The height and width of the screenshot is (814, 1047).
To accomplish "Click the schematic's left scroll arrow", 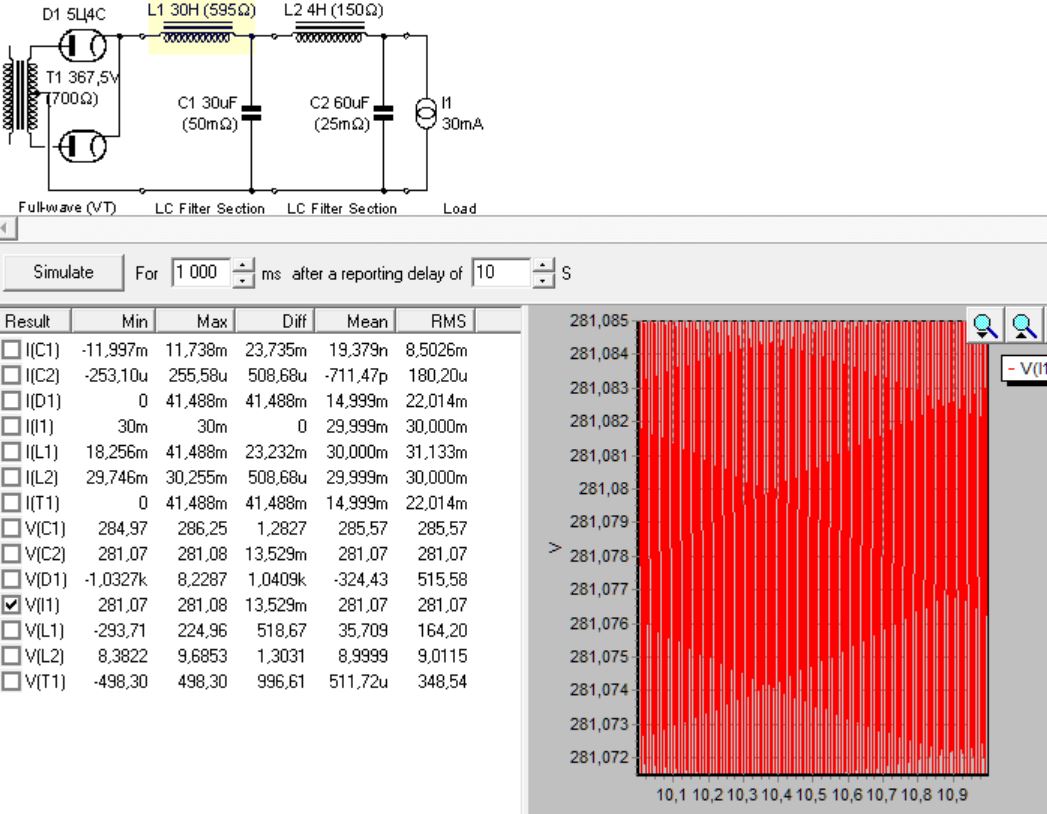I will pyautogui.click(x=4, y=228).
